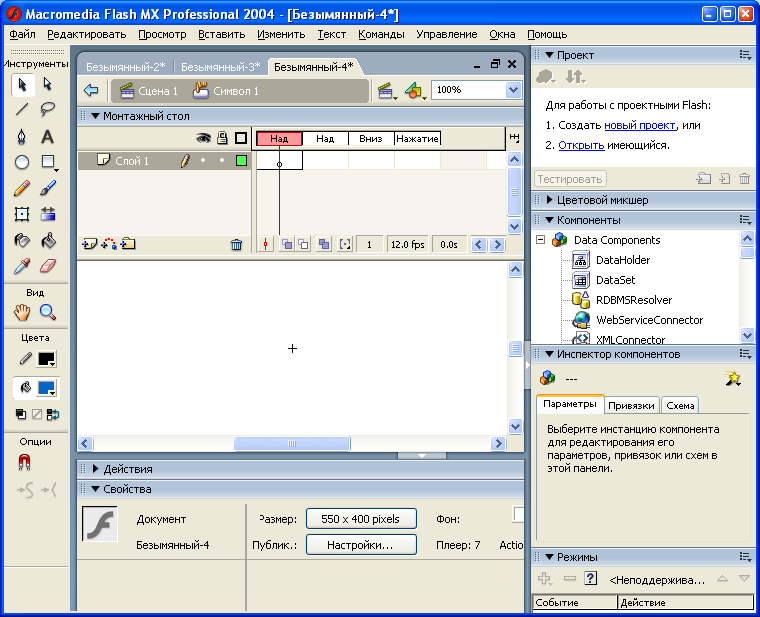760x617 pixels.
Task: Click the Add Motion Guide icon
Action: tap(109, 244)
